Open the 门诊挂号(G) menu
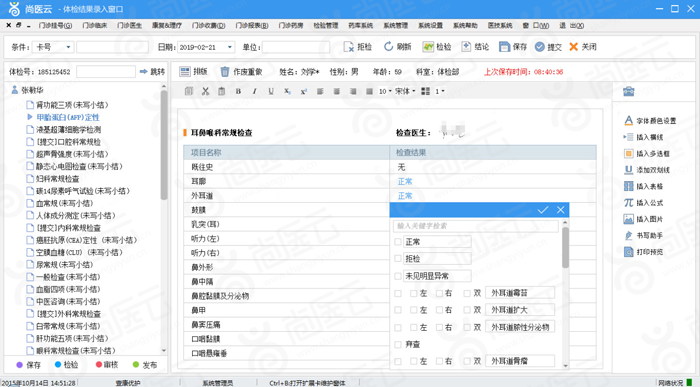The width and height of the screenshot is (700, 387). (x=55, y=25)
